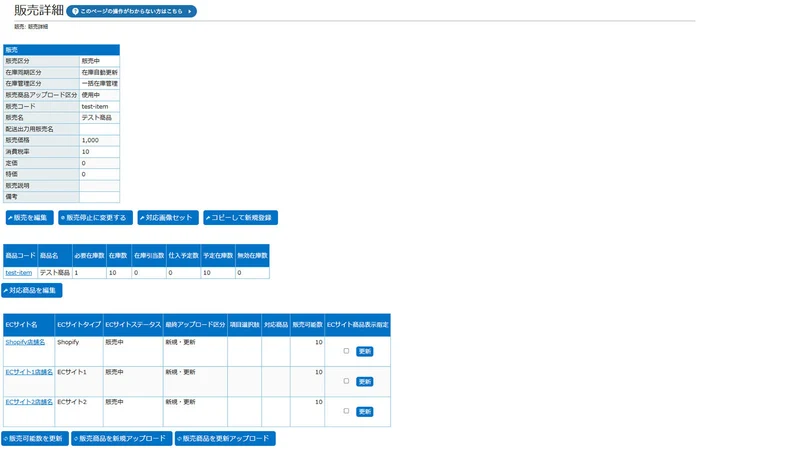Click the 販売可能数 column header
Screen dimensions: 800x450
(x=308, y=325)
